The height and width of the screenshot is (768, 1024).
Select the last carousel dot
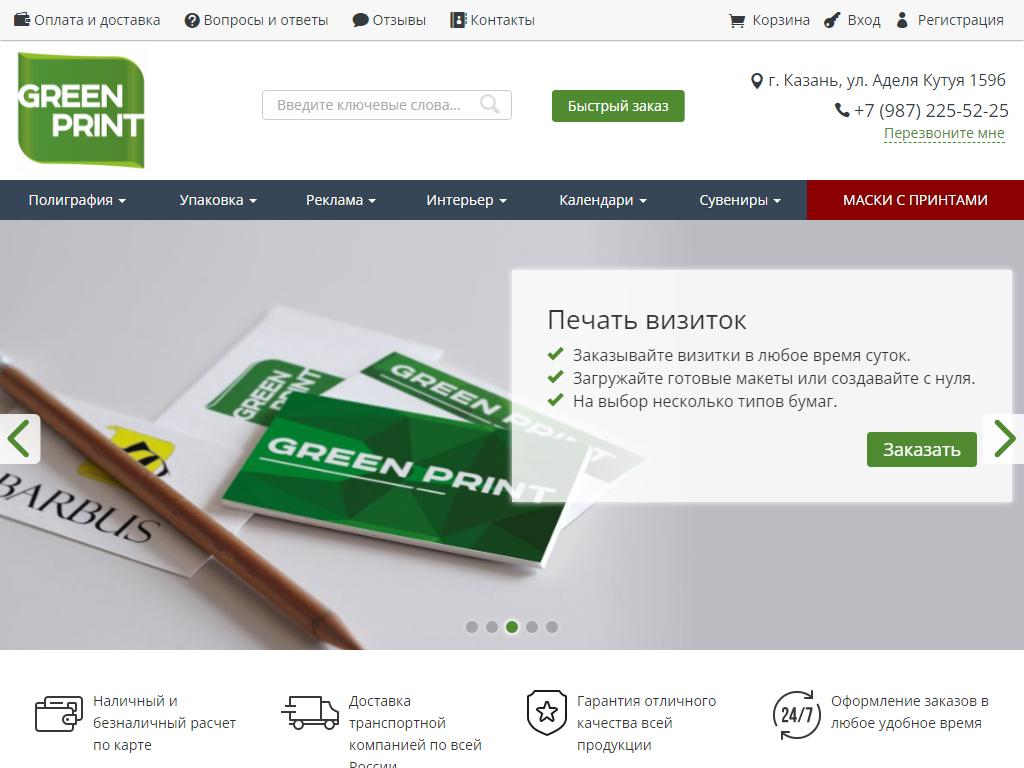(x=552, y=627)
